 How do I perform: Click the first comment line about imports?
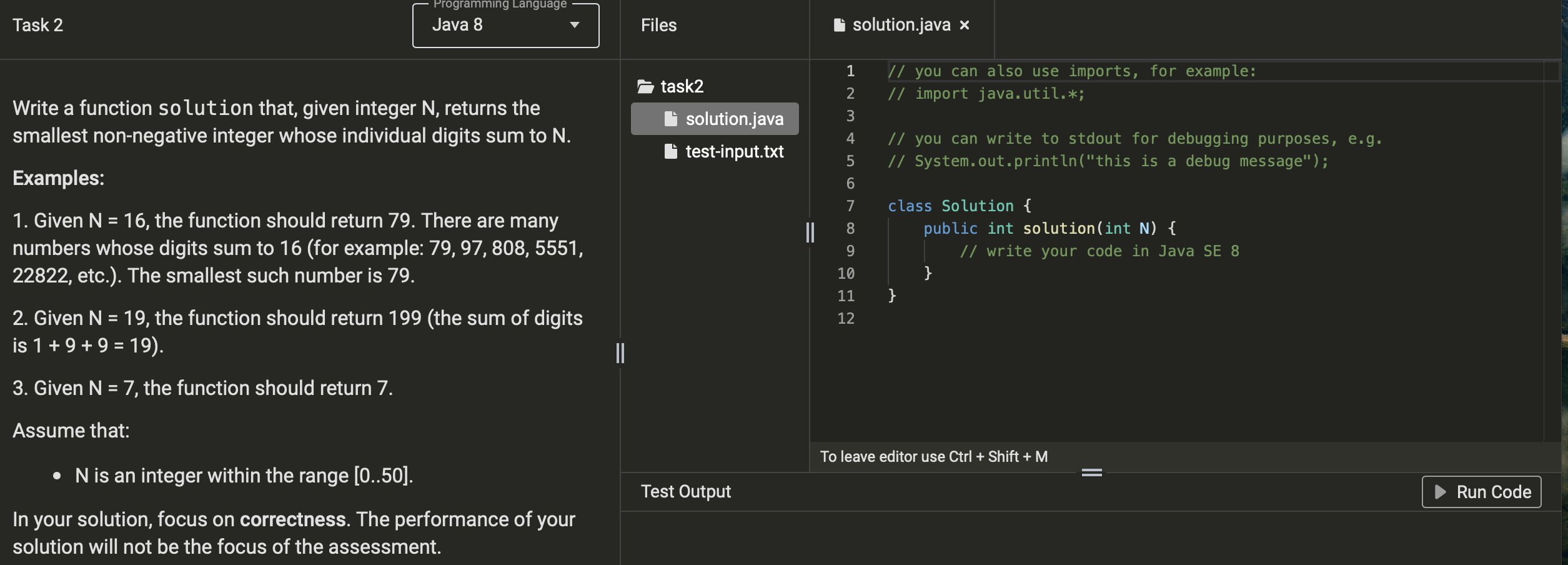click(x=1072, y=71)
